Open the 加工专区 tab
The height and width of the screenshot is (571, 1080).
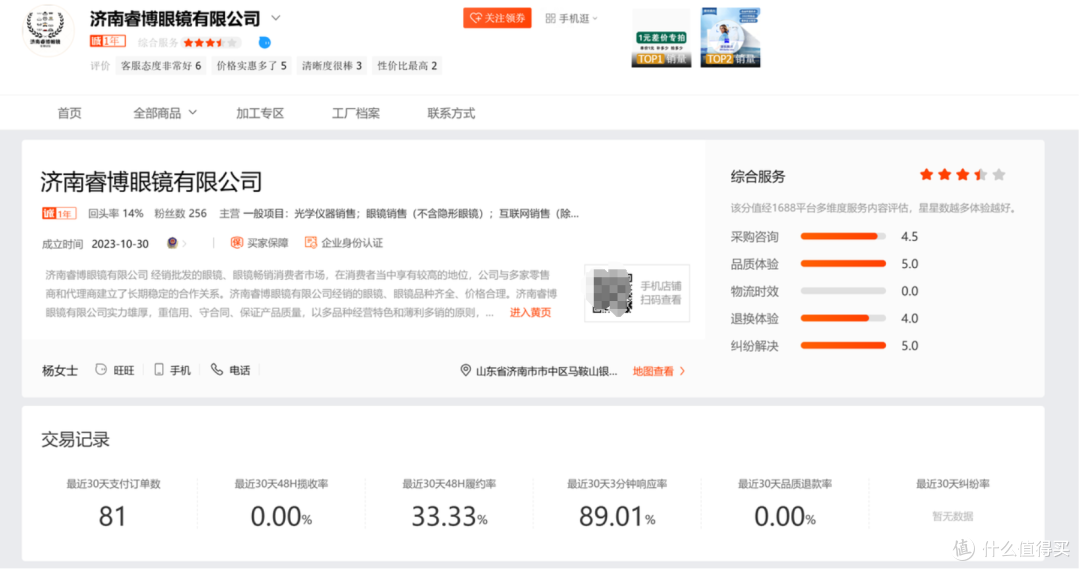coord(260,113)
